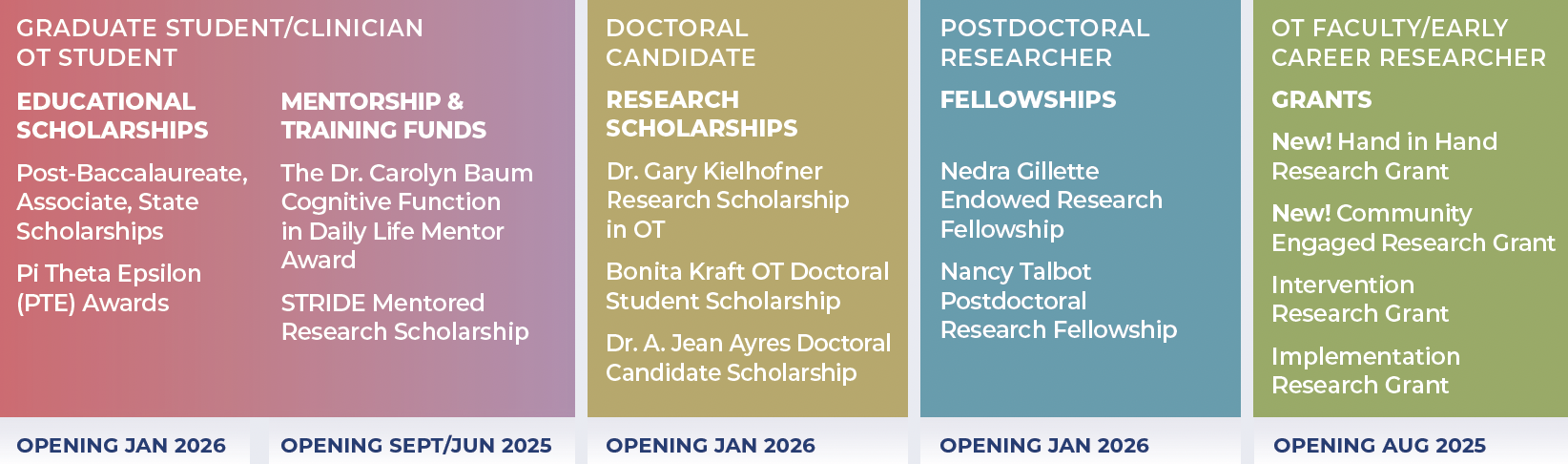1568x464 pixels.
Task: Open Nancy Talbot Postdoctoral Research Fellowship
Action: click(x=1059, y=301)
